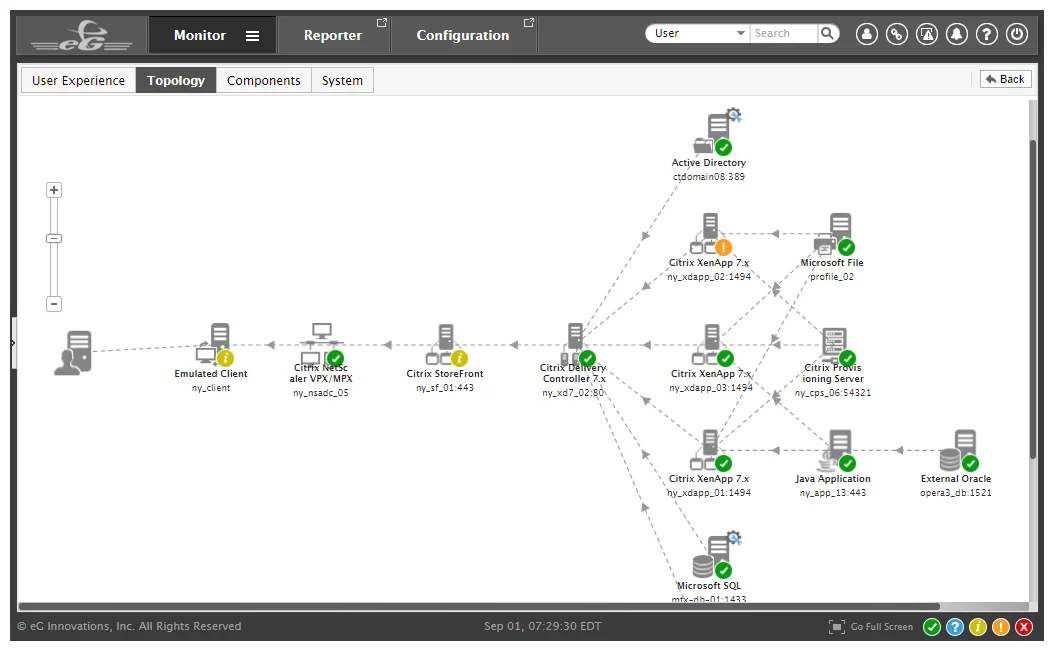The image size is (1054, 651).
Task: Select the Microsoft SQL node icon
Action: (716, 556)
